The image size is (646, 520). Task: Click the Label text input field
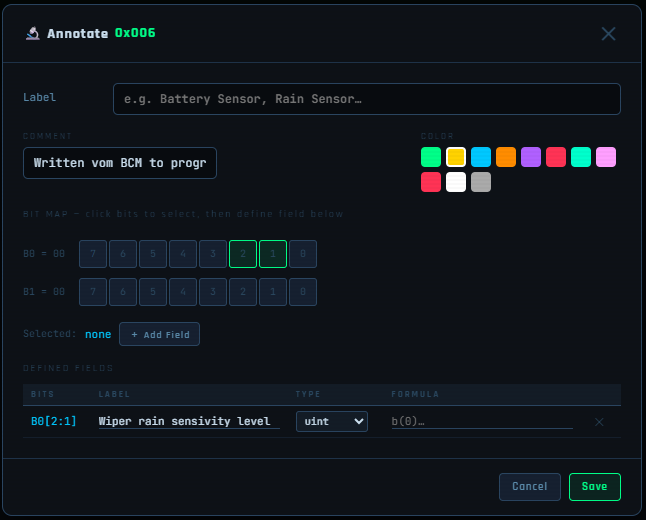pos(366,99)
